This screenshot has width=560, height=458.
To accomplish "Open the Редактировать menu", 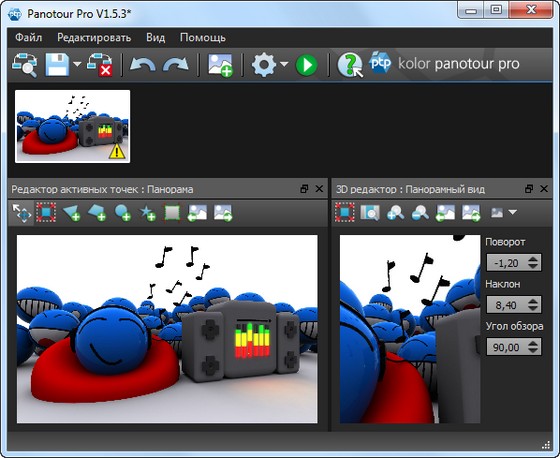I will (x=94, y=38).
